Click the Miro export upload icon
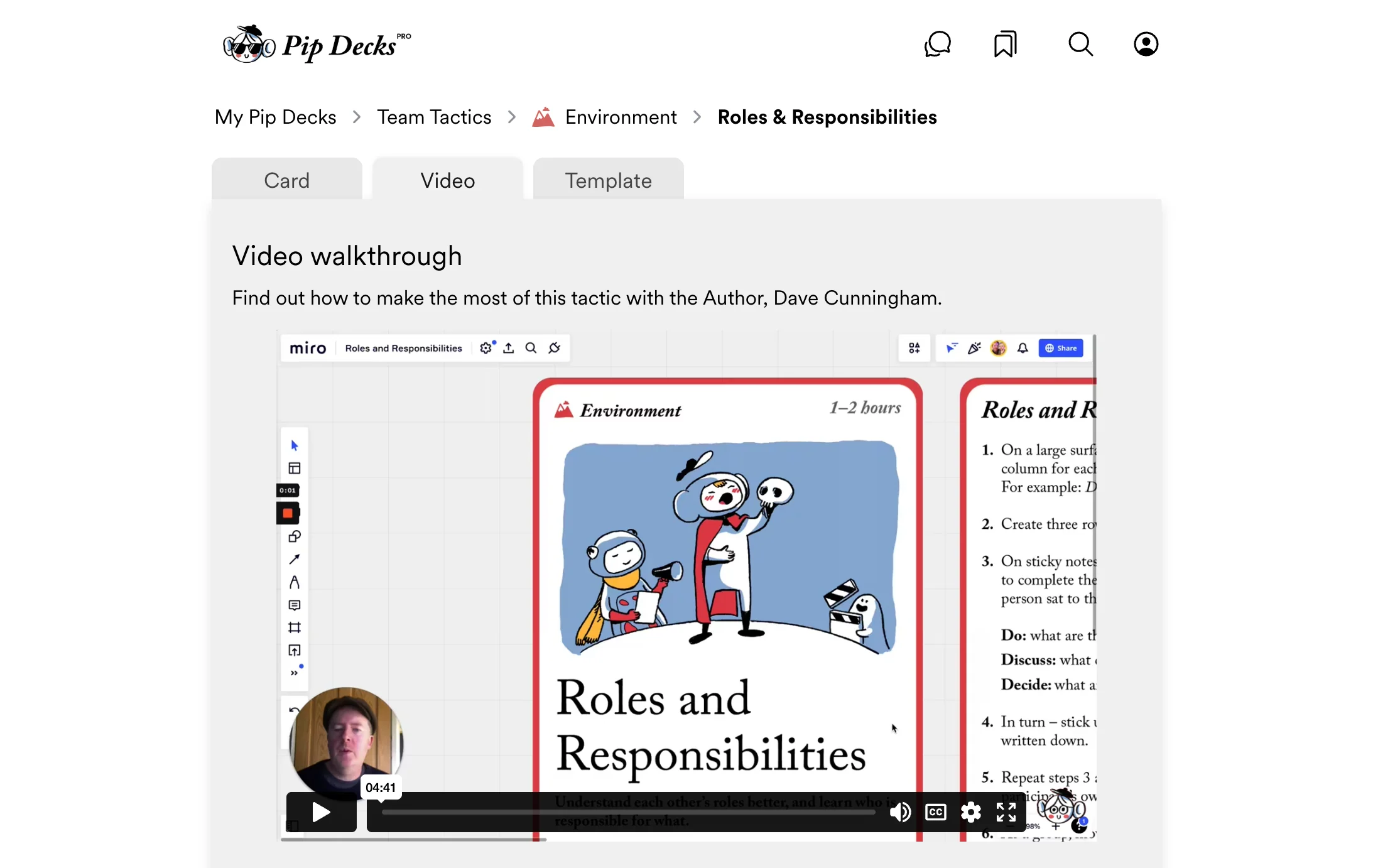Viewport: 1373px width, 868px height. tap(509, 348)
